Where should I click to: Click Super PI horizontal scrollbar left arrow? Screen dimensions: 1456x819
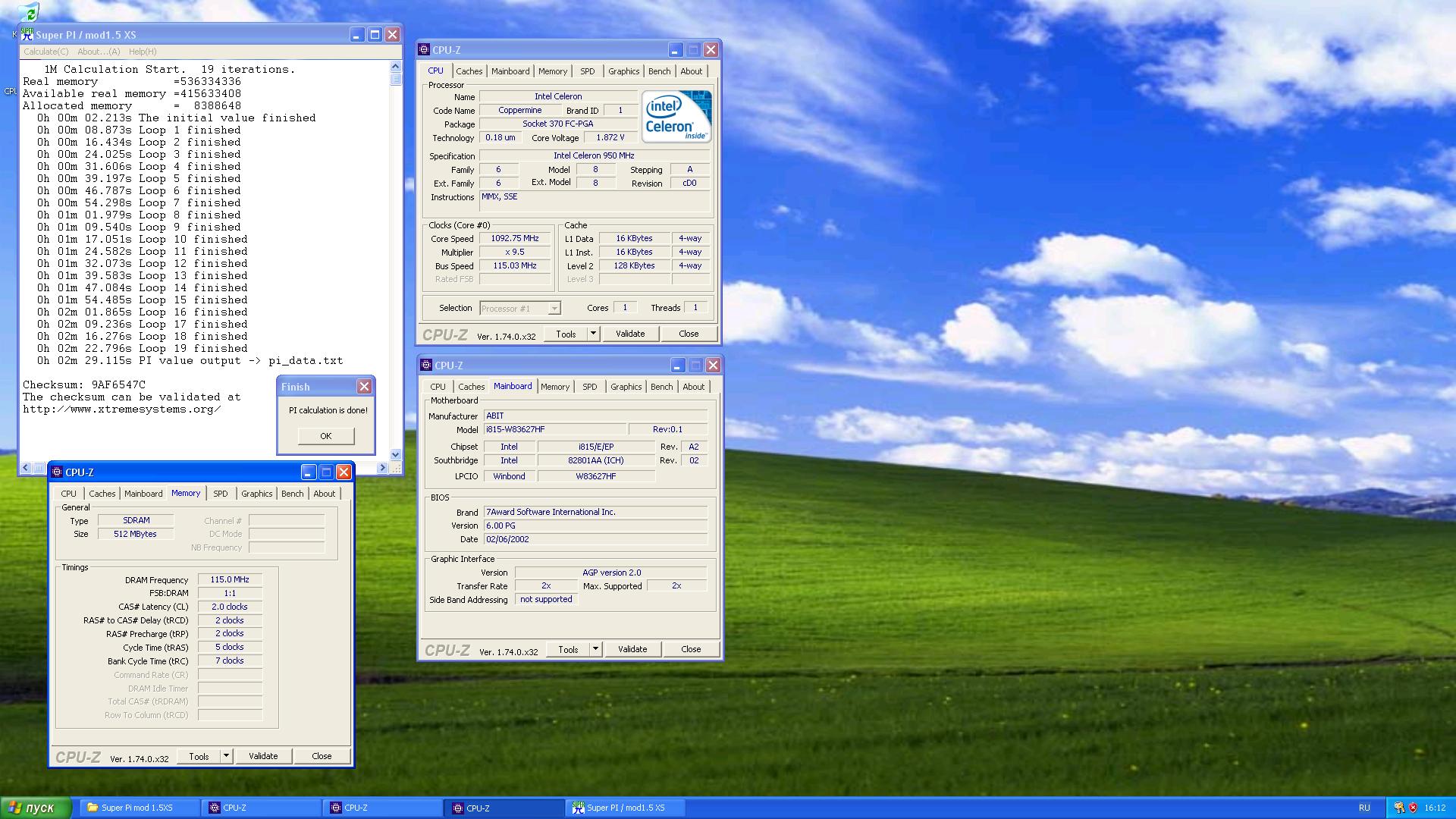pyautogui.click(x=26, y=468)
